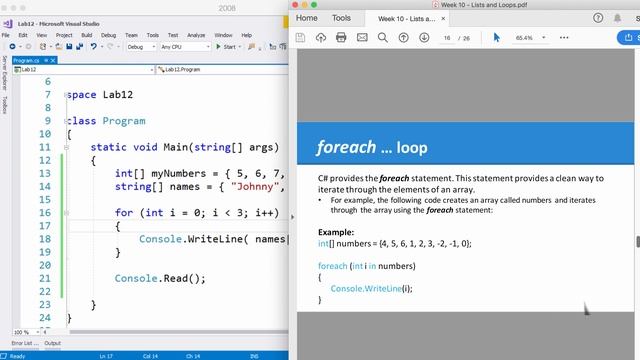
Task: Open the Analyze menu in Visual Studio
Action: point(196,35)
